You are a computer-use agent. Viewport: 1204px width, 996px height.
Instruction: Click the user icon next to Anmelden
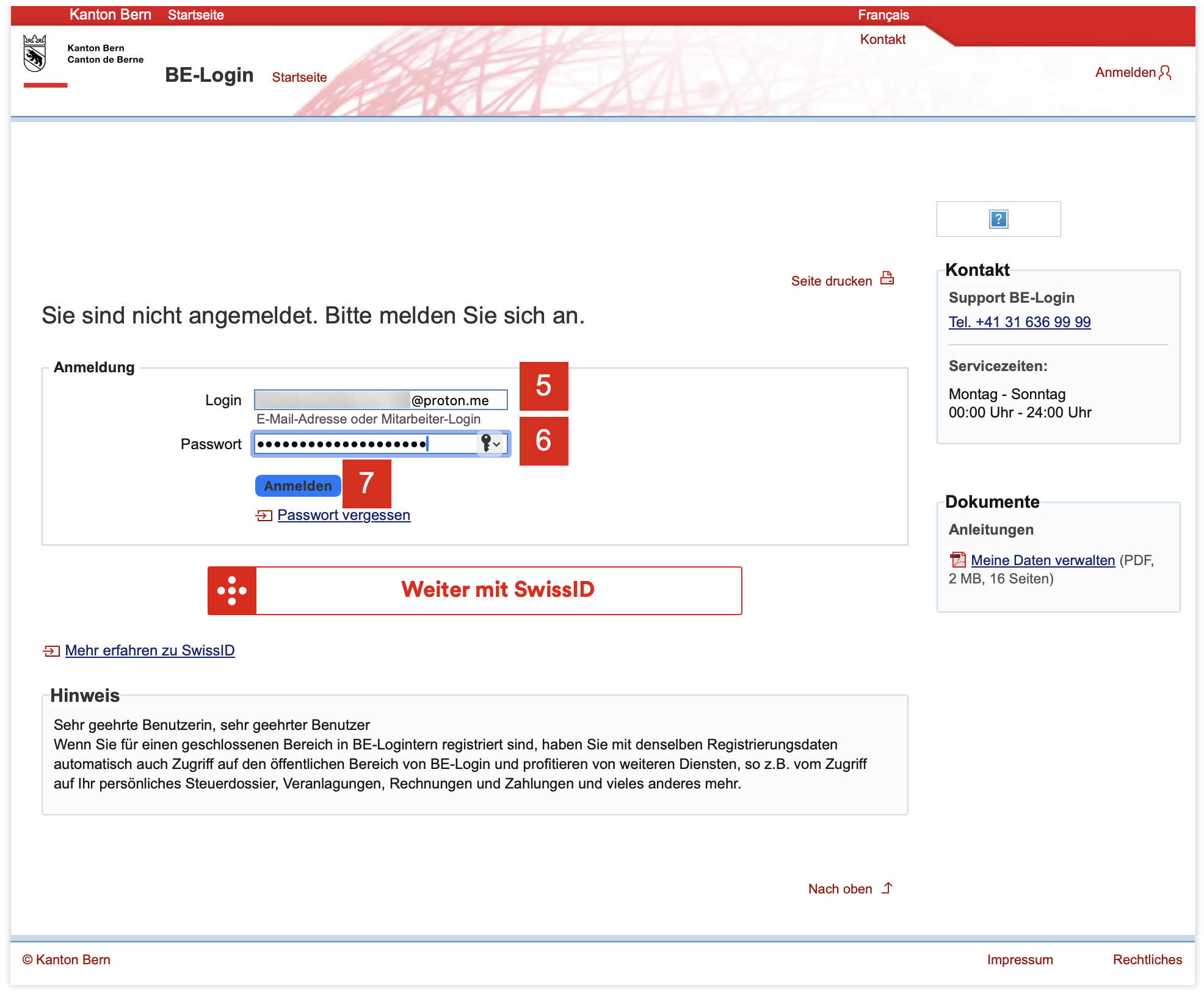(1165, 73)
